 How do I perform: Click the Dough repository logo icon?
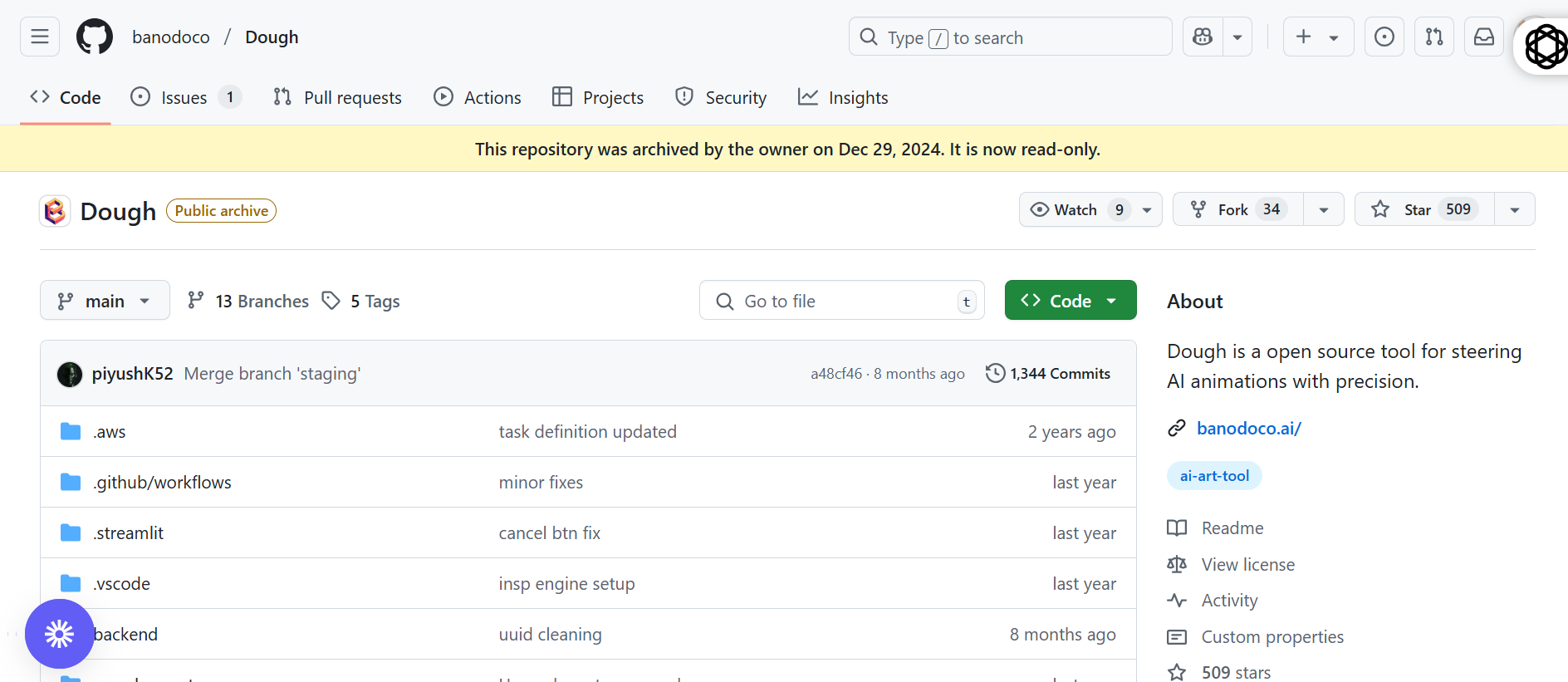coord(55,211)
